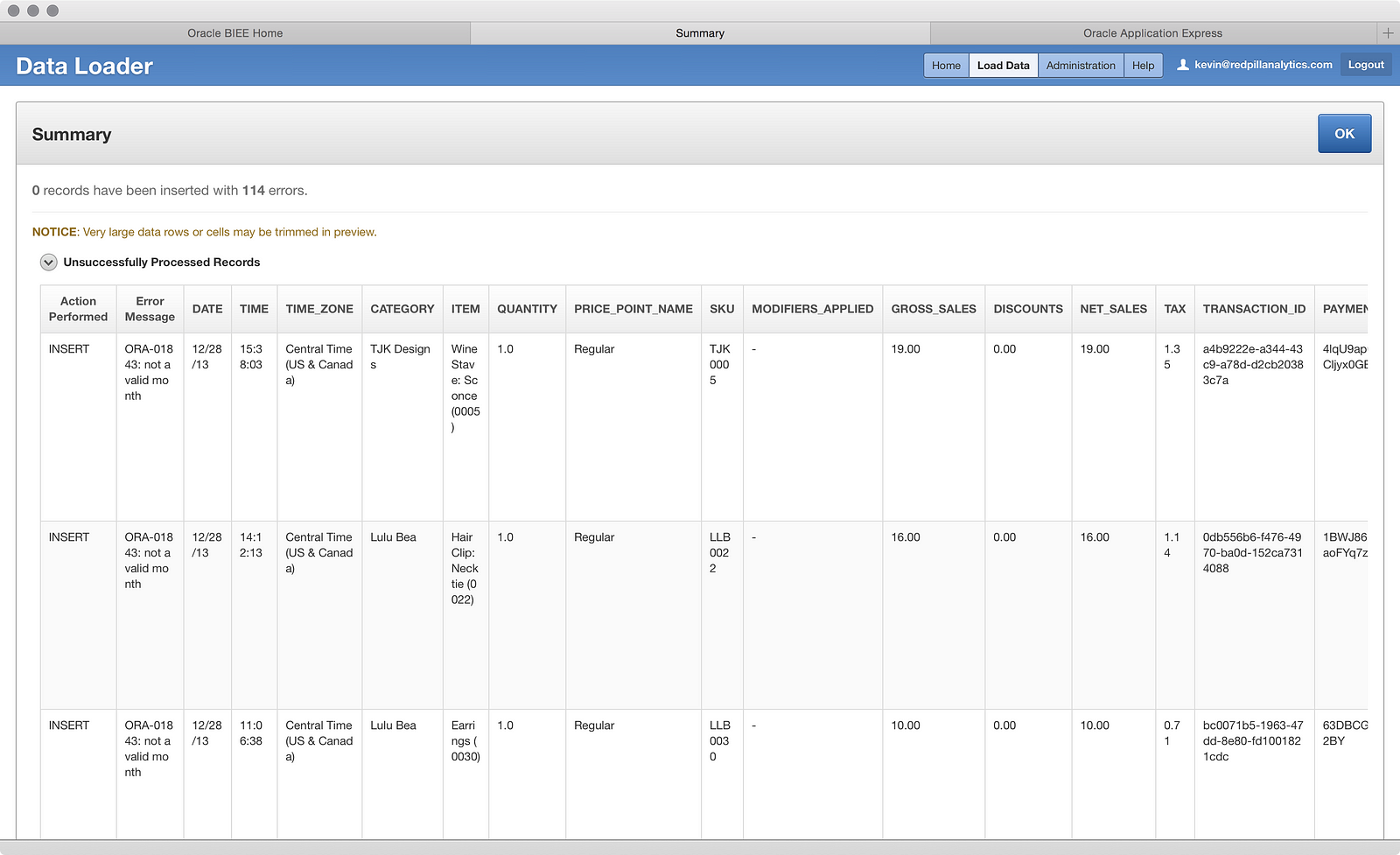Screen dimensions: 1400x855
Task: Select the 14:12:13 time cell
Action: 254,615
